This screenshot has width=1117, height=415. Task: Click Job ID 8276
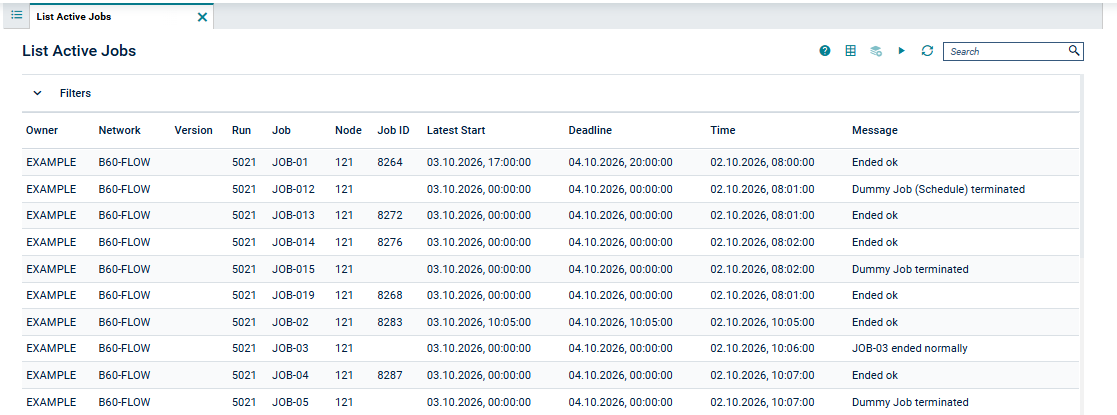[x=390, y=242]
